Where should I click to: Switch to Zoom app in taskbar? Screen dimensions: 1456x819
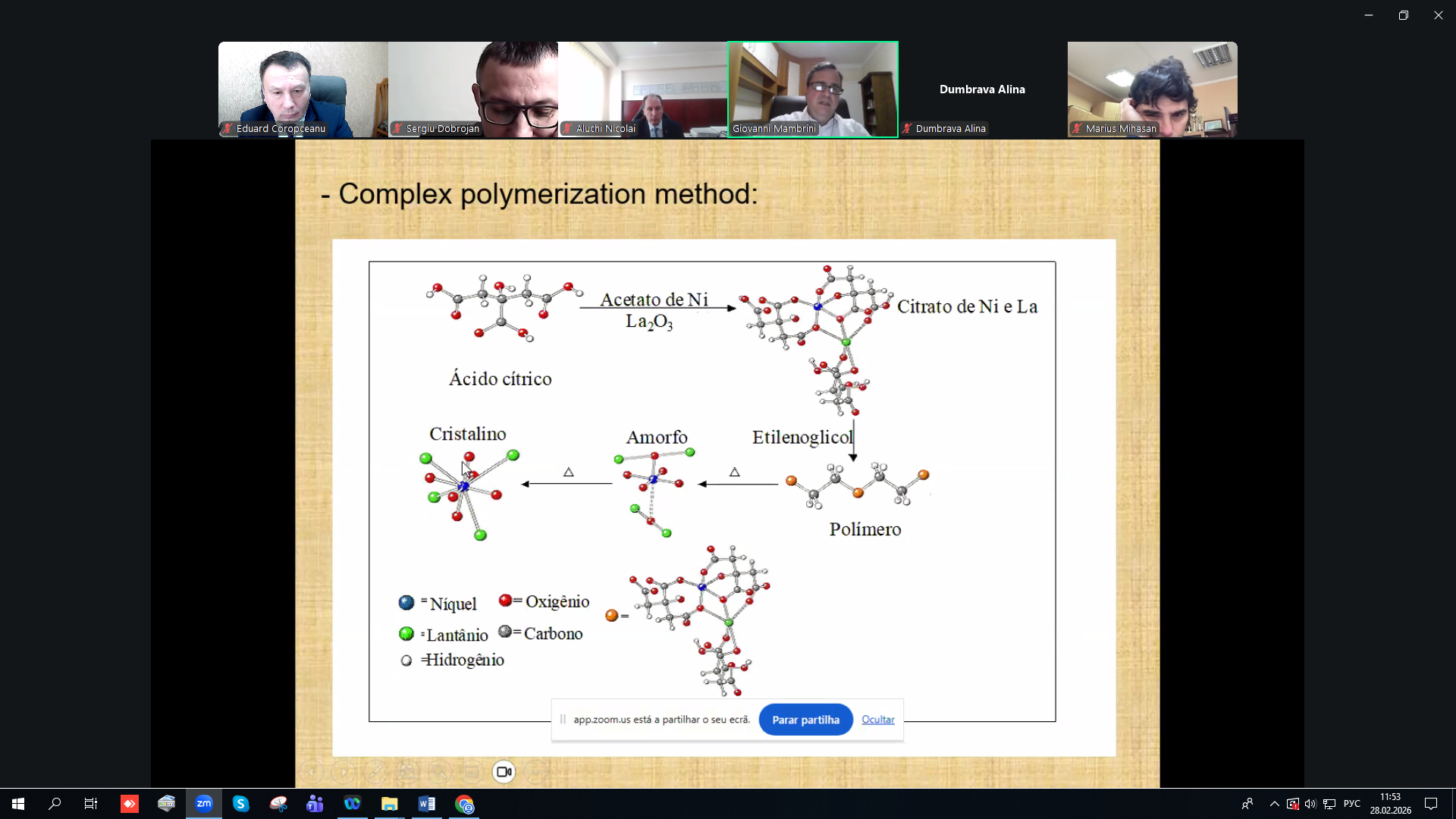(204, 804)
